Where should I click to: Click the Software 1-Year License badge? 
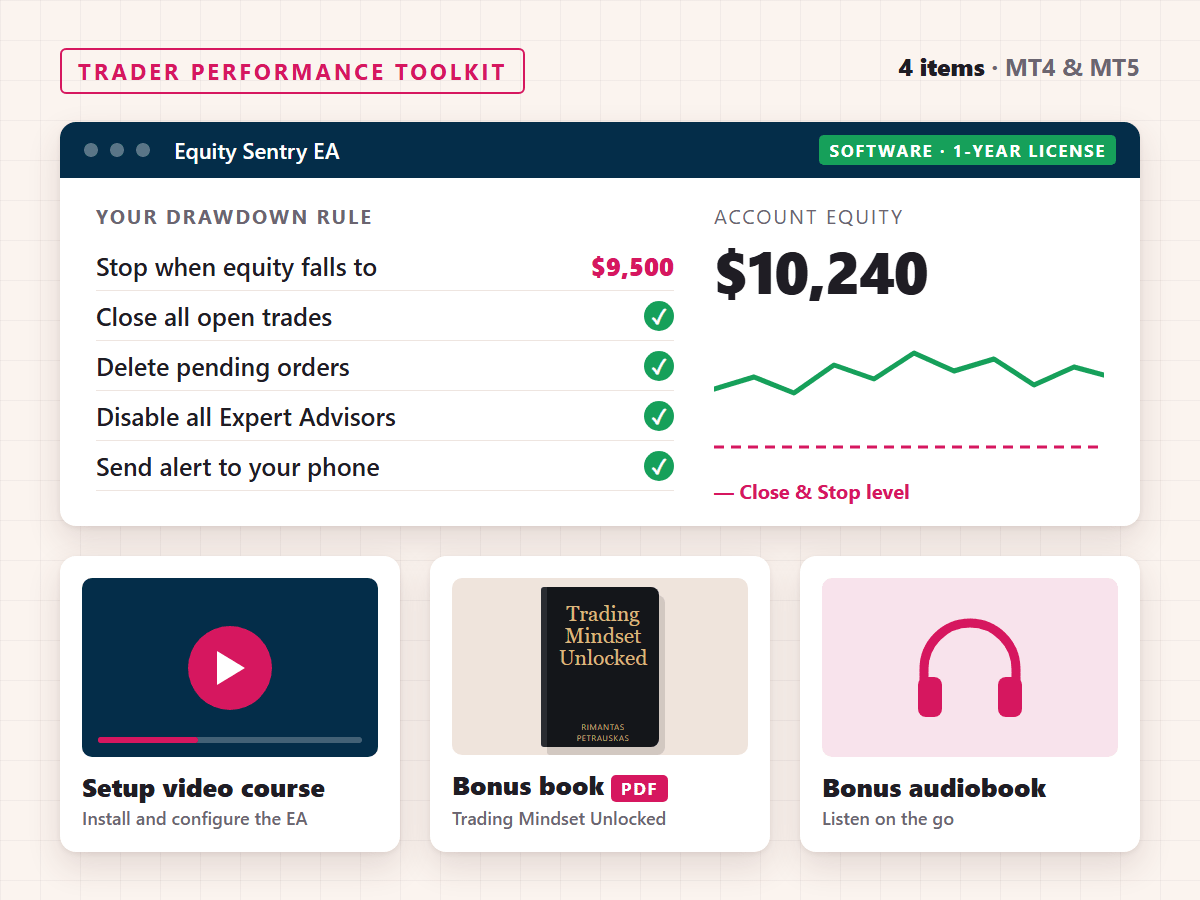click(967, 151)
